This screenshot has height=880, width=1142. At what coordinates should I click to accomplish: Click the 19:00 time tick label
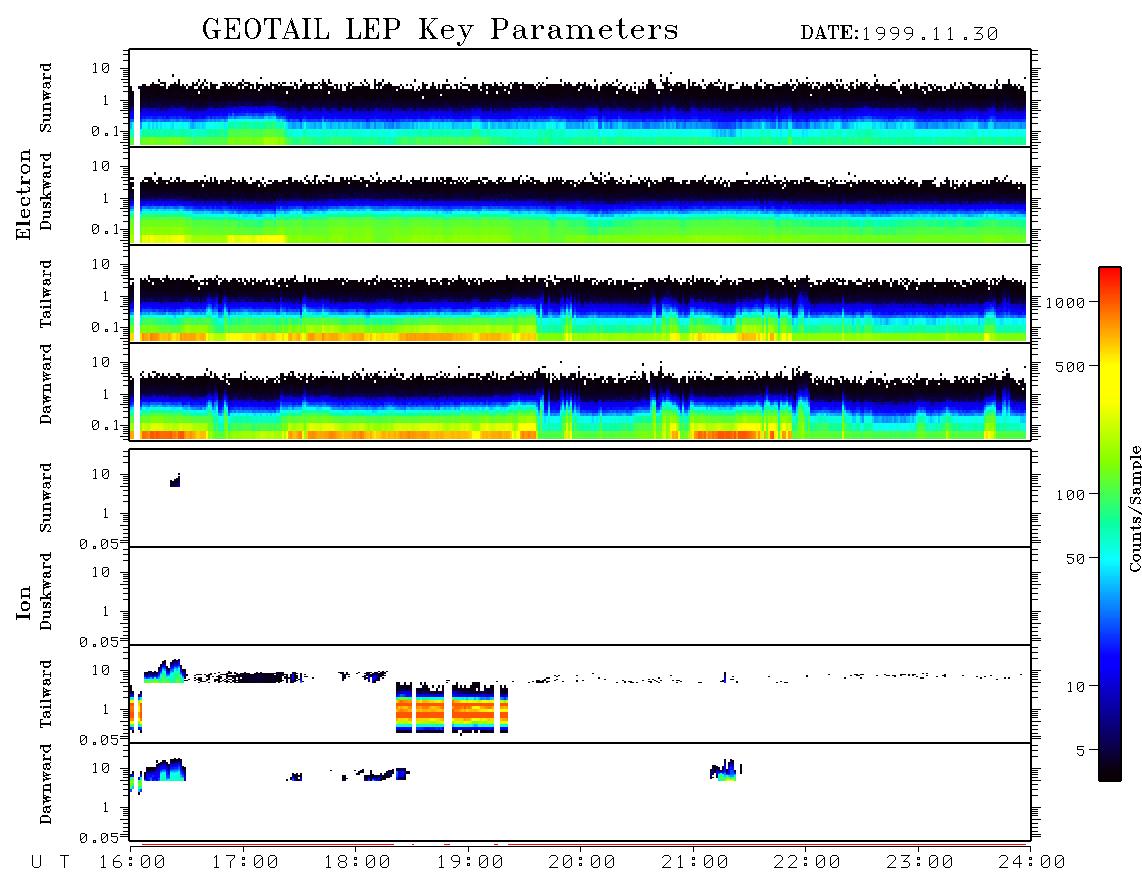(470, 863)
